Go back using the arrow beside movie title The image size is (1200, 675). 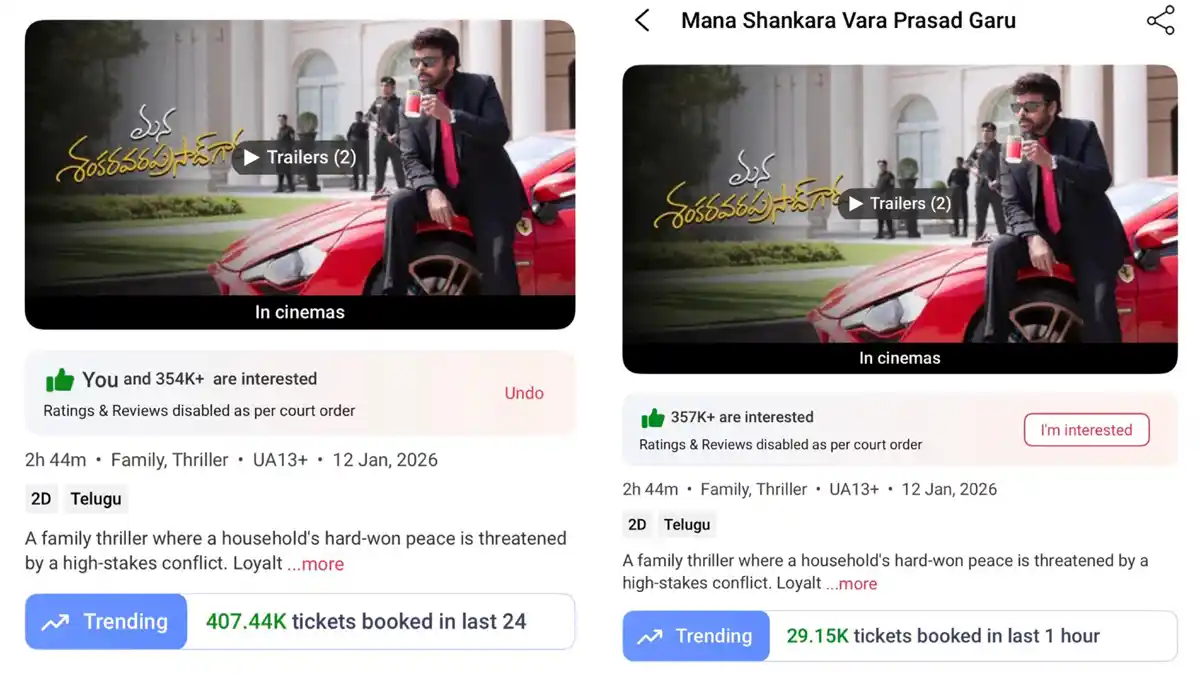tap(642, 20)
